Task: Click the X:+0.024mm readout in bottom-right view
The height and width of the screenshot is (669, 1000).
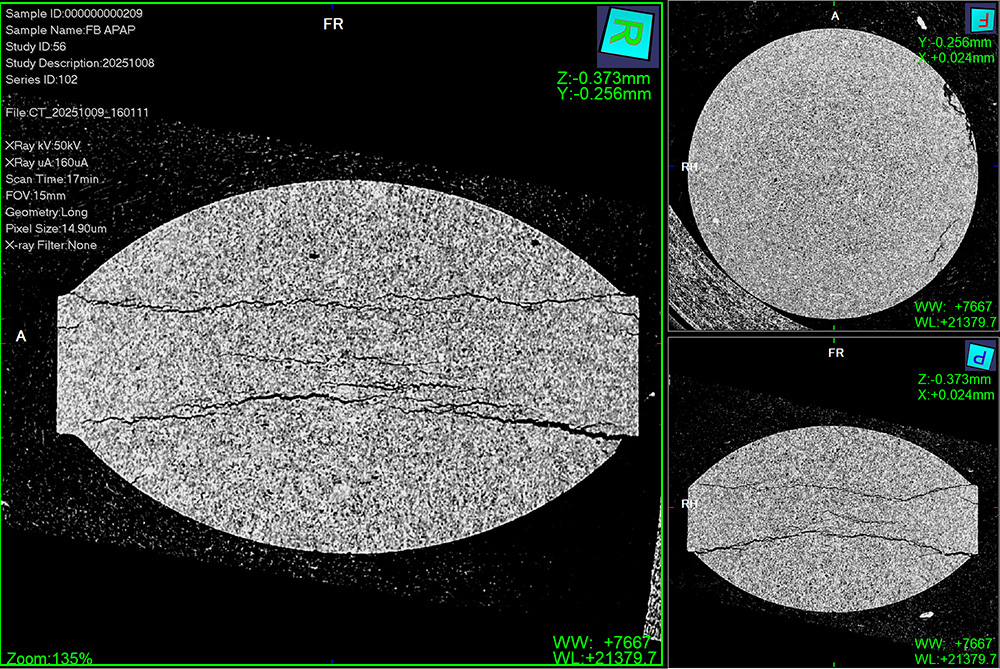Action: coord(955,394)
